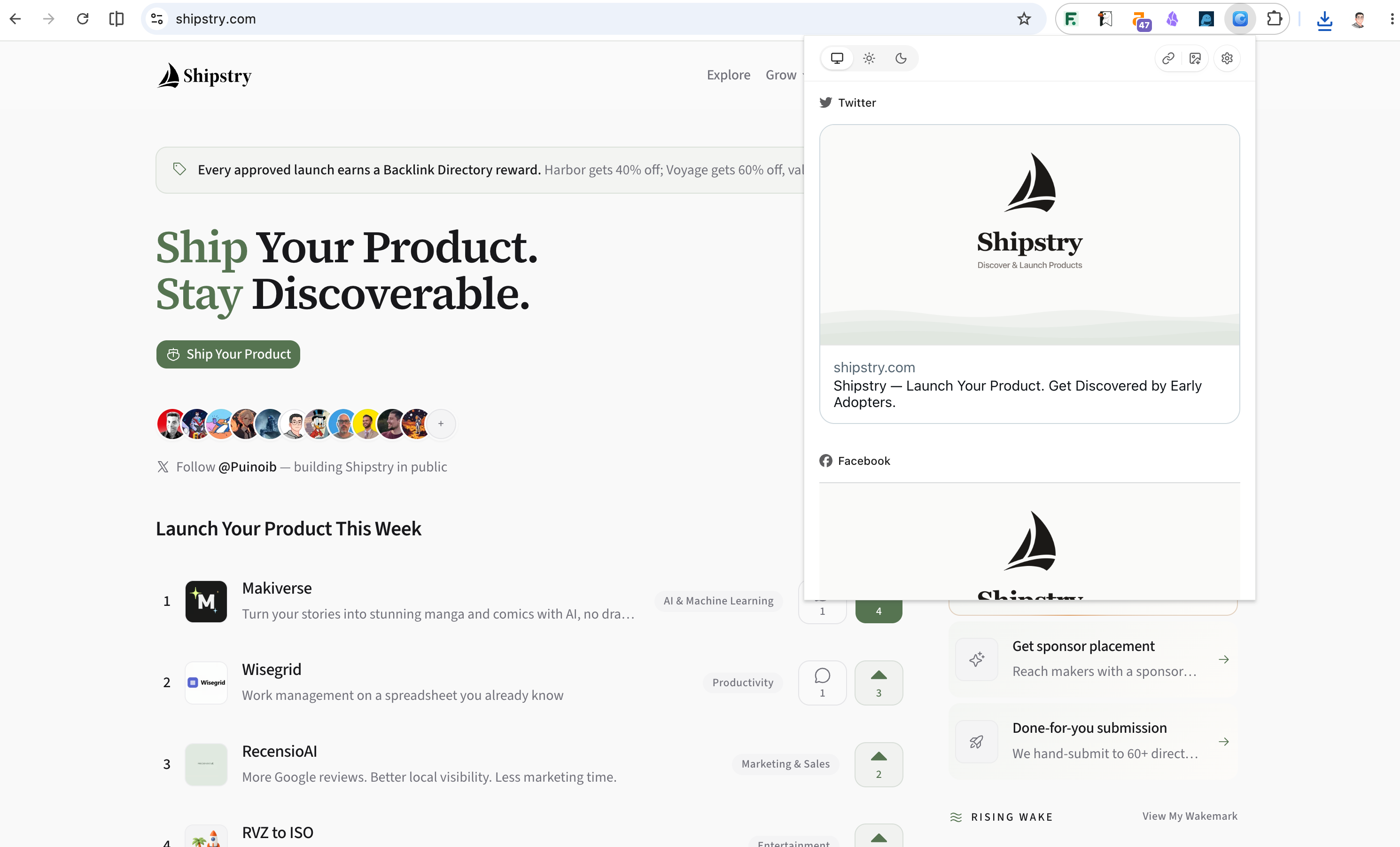Viewport: 1400px width, 847px height.
Task: Select the Productivity category tag
Action: [743, 682]
